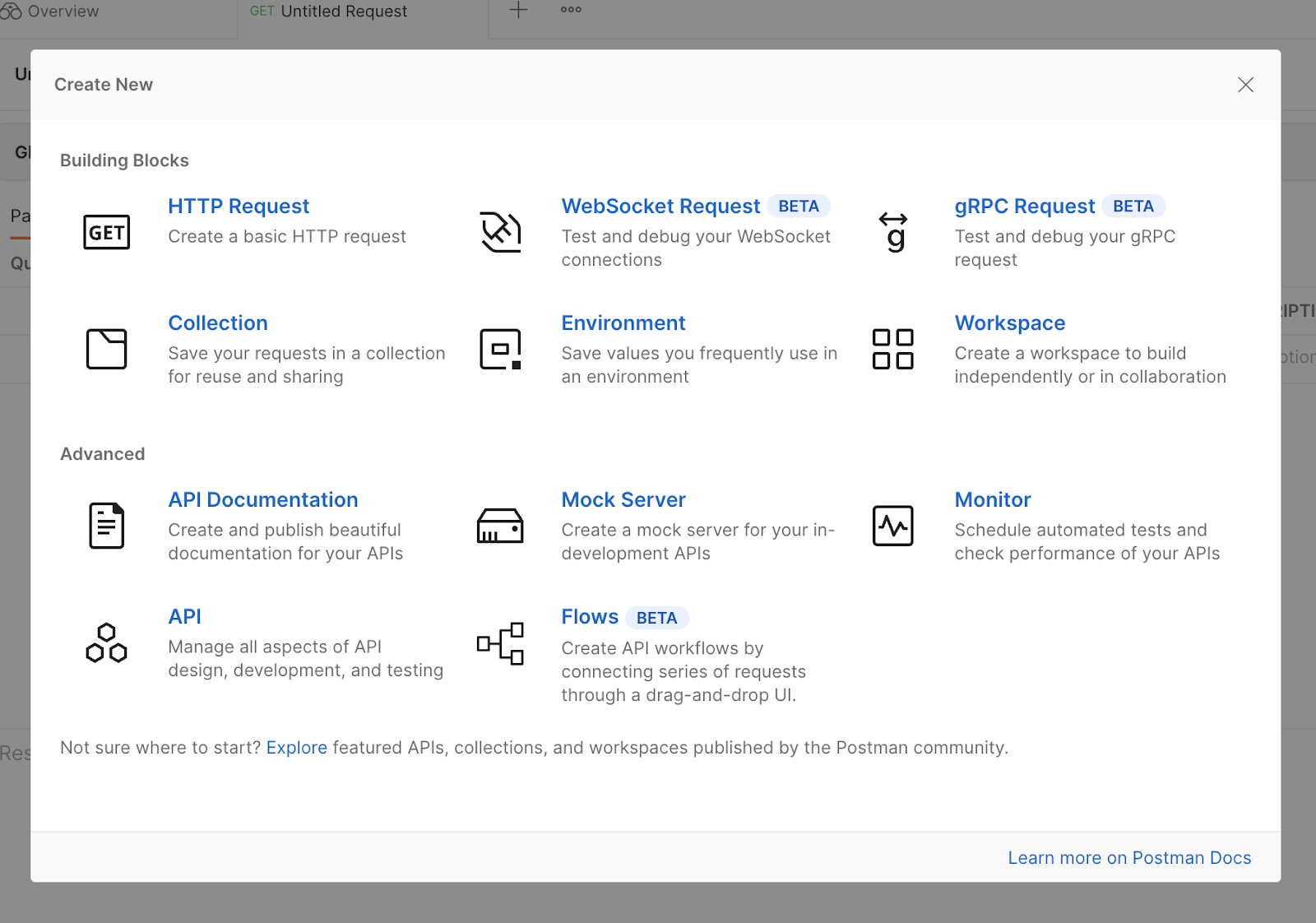Click 'Create and publish beautiful documentation' text
The image size is (1316, 923).
(x=285, y=542)
